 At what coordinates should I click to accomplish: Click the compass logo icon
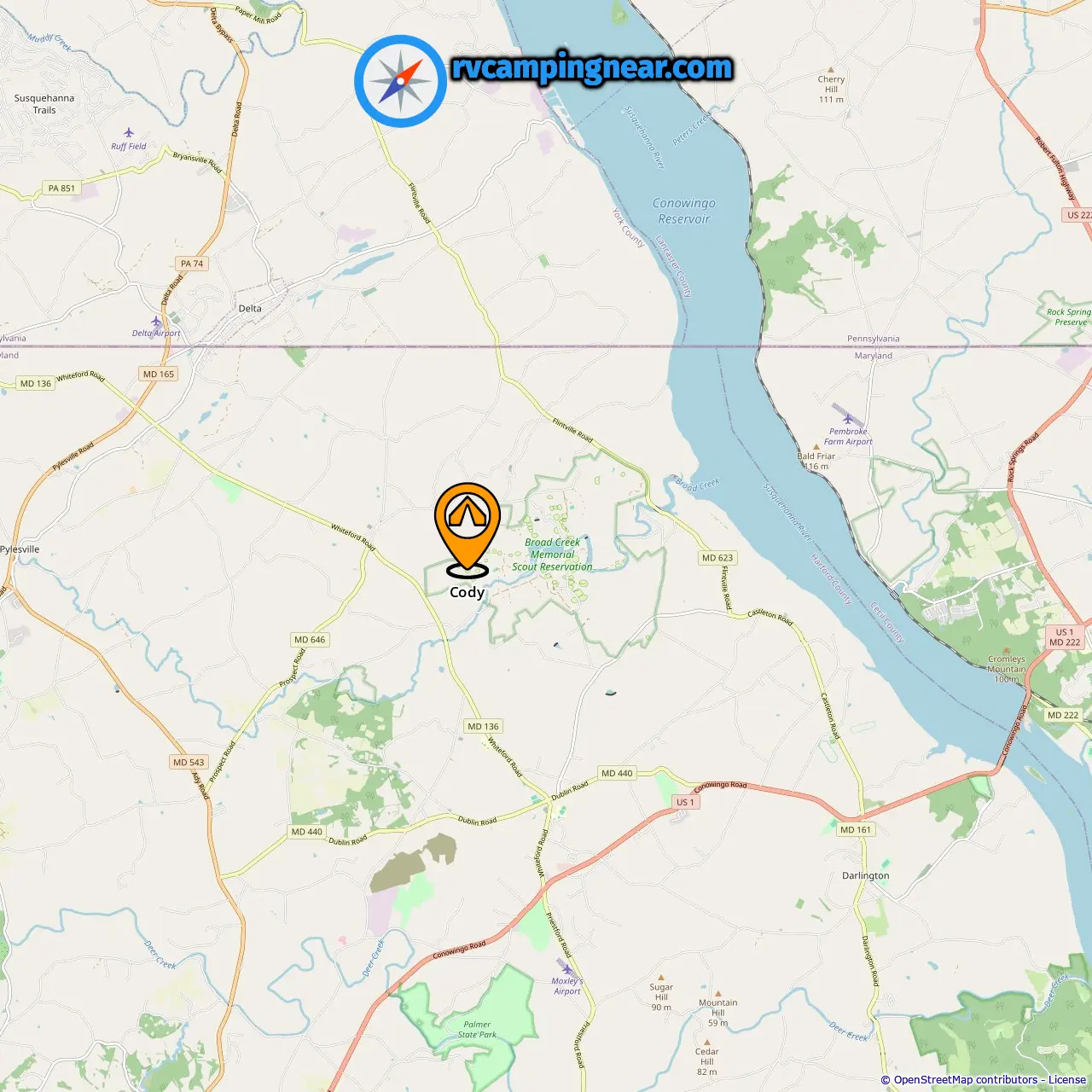point(400,81)
